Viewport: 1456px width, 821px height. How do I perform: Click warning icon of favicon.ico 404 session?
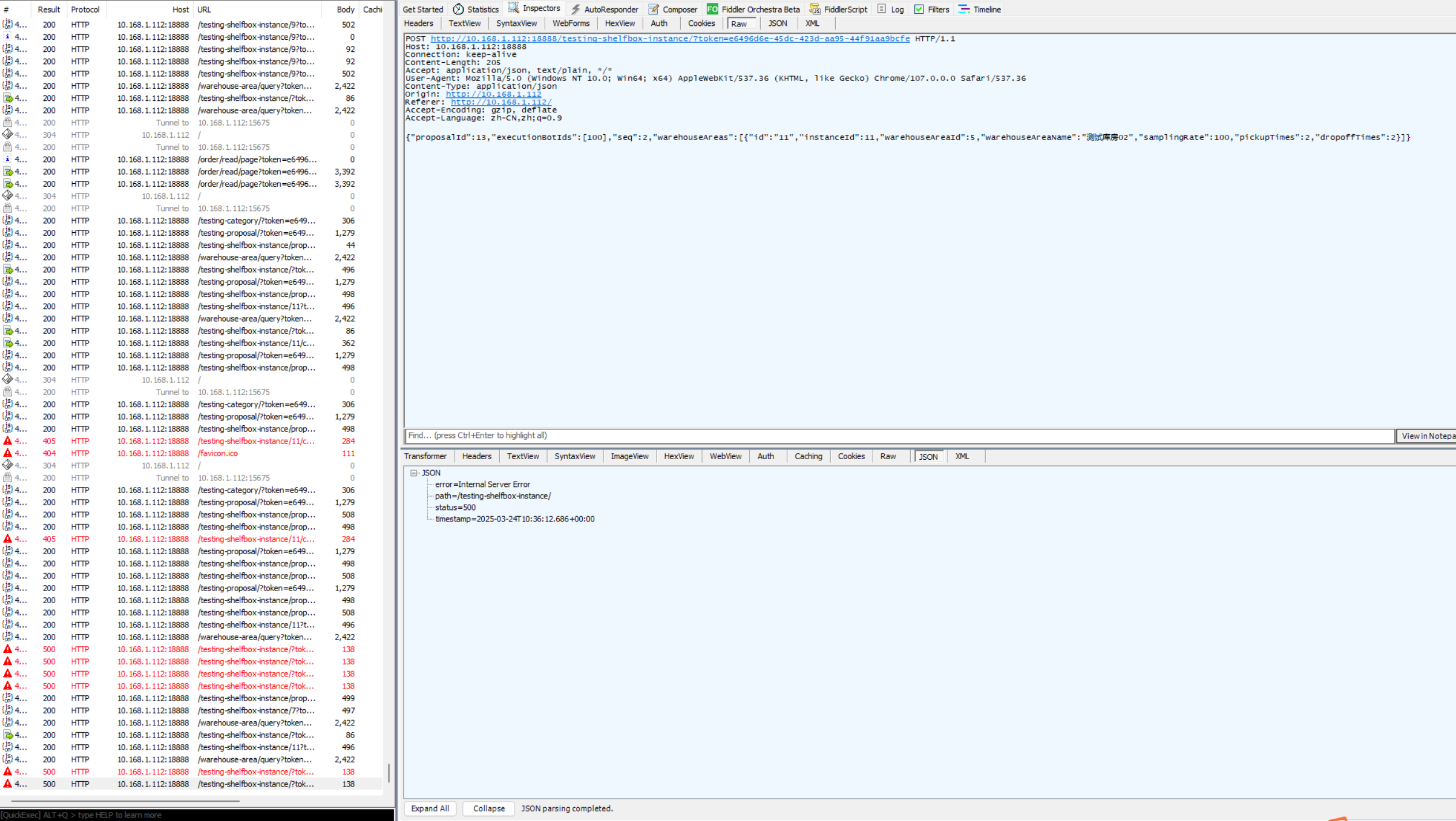click(x=7, y=453)
